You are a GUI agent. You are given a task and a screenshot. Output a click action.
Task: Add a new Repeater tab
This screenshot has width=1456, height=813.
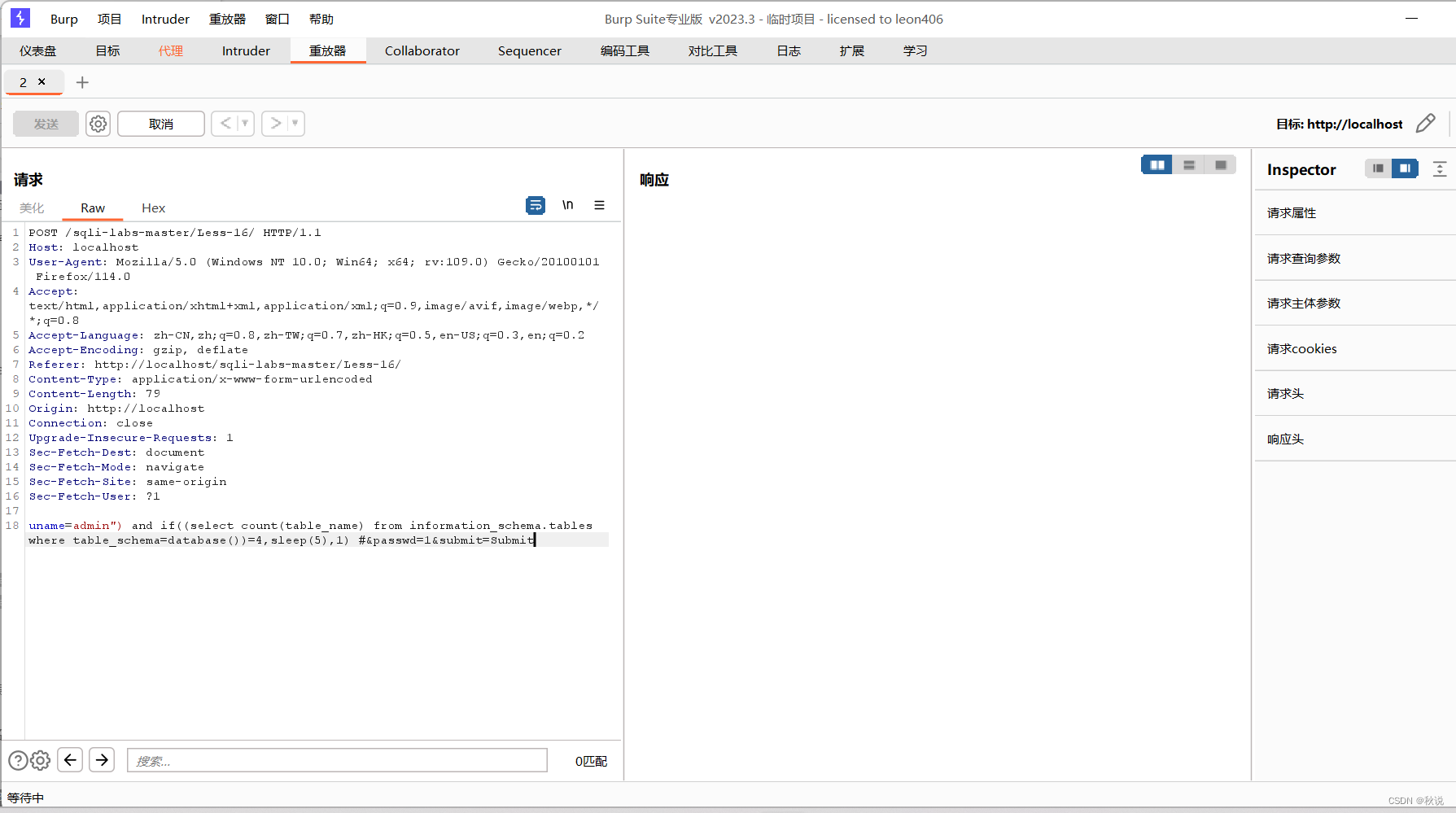(82, 82)
